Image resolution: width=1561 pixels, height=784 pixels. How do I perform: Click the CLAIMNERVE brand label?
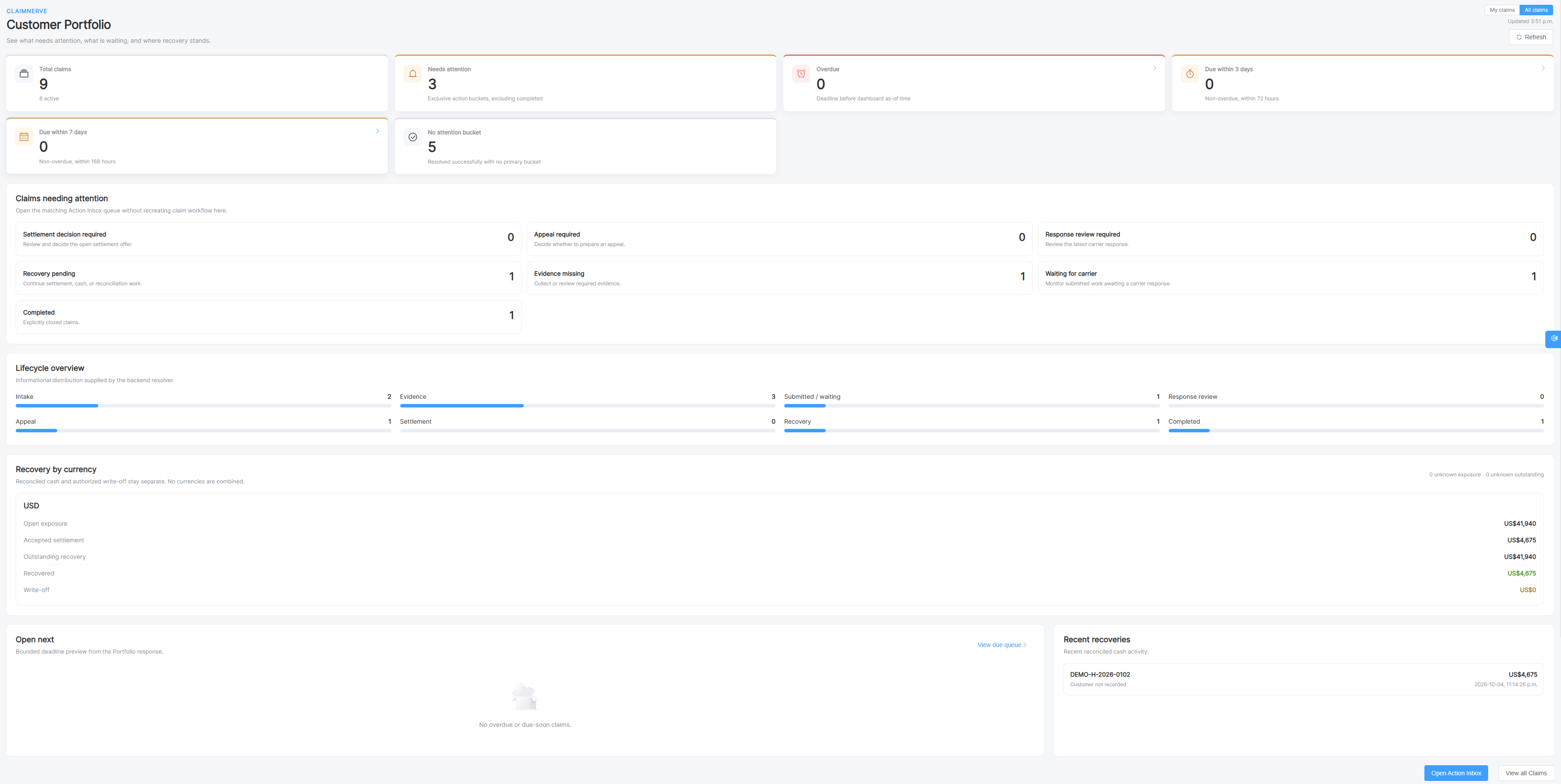click(27, 11)
